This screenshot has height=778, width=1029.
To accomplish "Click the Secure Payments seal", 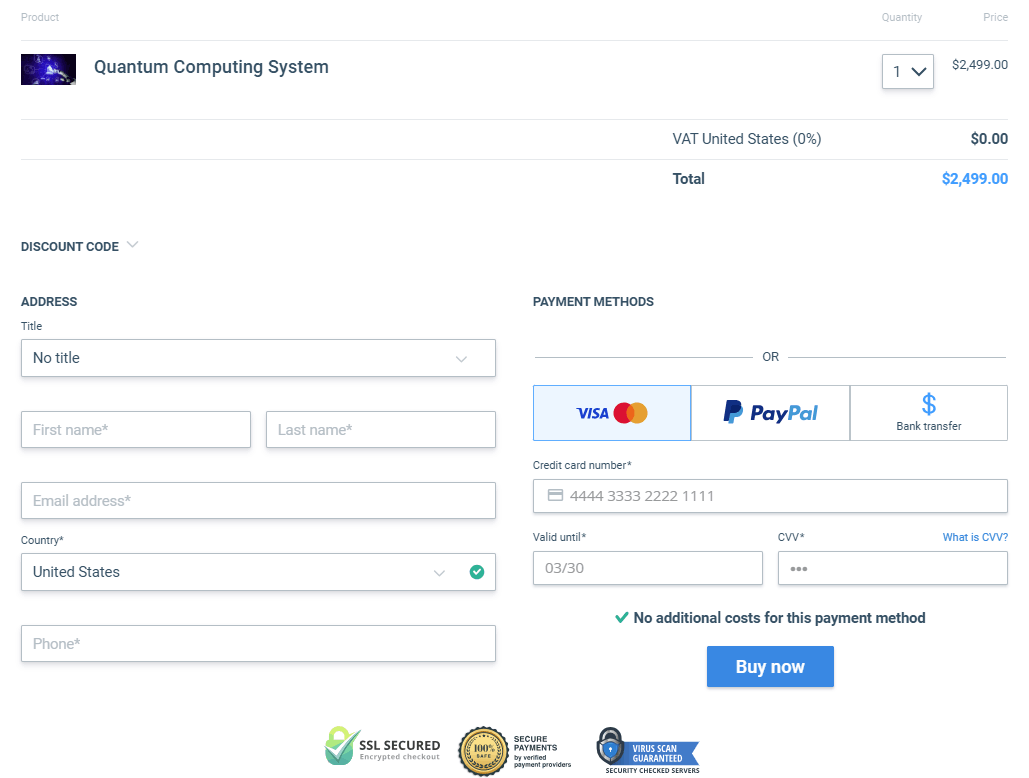I will [x=514, y=748].
